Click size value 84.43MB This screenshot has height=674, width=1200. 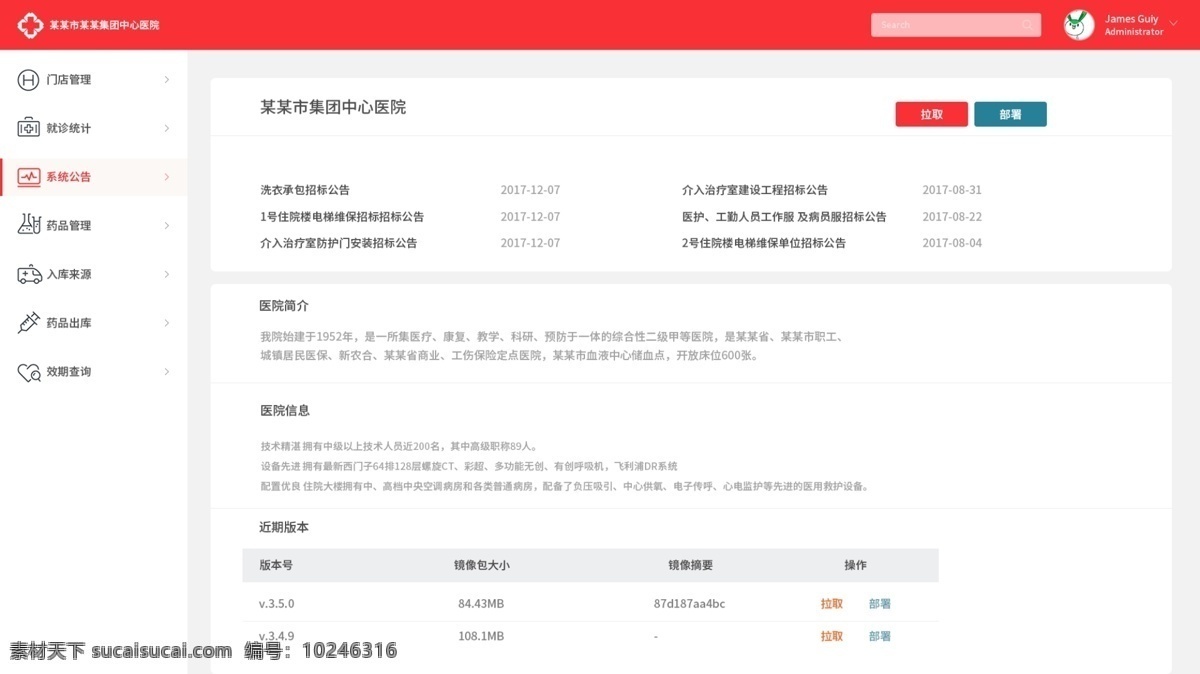click(x=481, y=604)
